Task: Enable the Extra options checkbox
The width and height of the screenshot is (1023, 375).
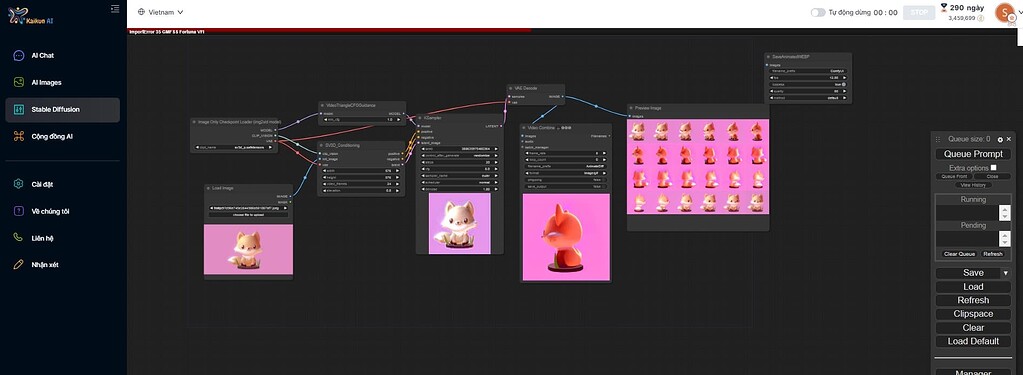Action: [x=994, y=168]
